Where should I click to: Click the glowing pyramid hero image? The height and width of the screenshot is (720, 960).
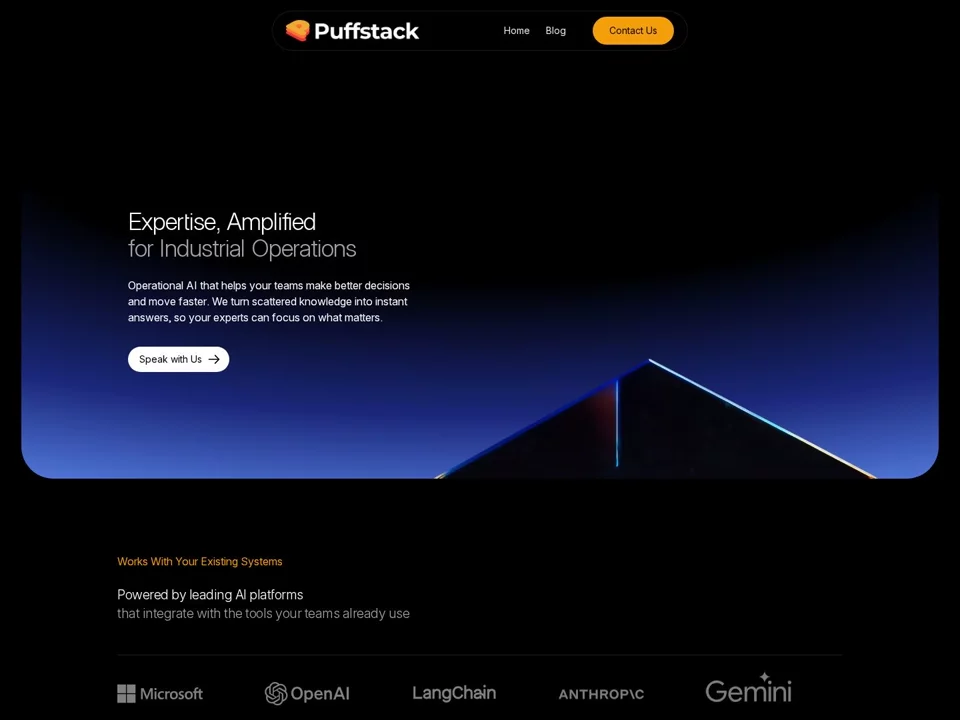coord(655,419)
